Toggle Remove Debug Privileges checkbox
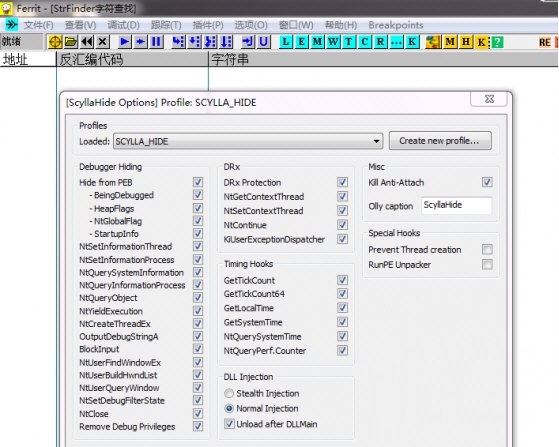 pyautogui.click(x=198, y=426)
